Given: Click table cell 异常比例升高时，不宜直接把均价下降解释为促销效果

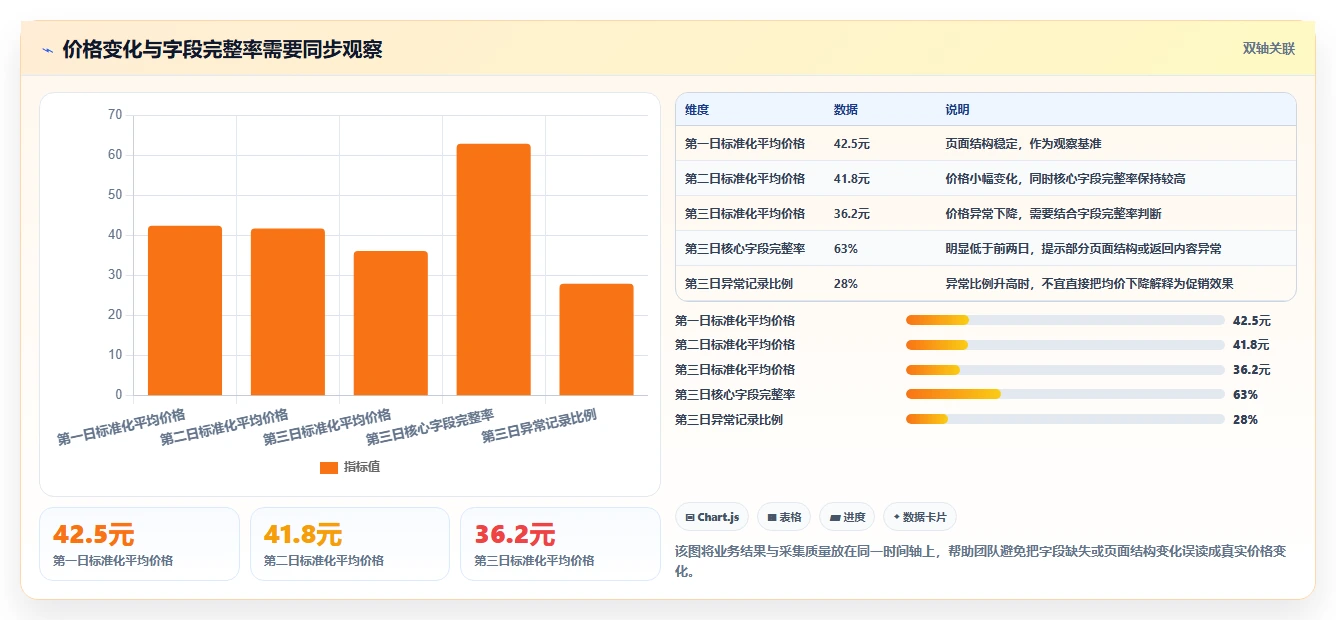Looking at the screenshot, I should tap(1089, 284).
